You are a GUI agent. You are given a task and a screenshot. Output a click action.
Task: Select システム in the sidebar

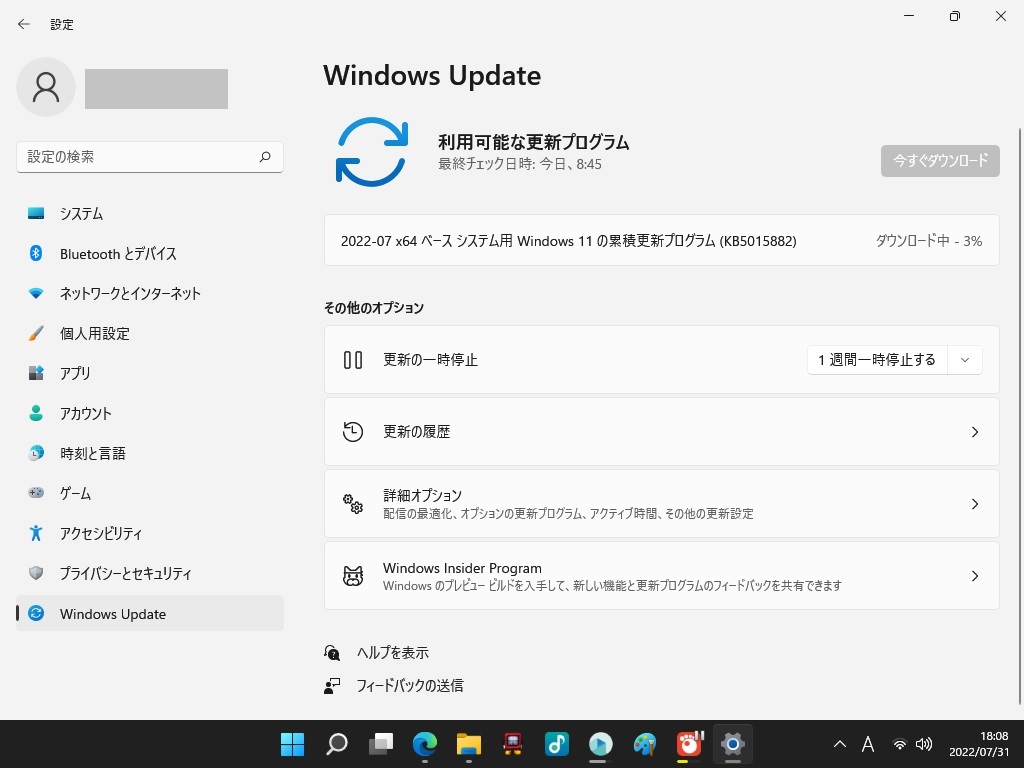click(x=150, y=213)
